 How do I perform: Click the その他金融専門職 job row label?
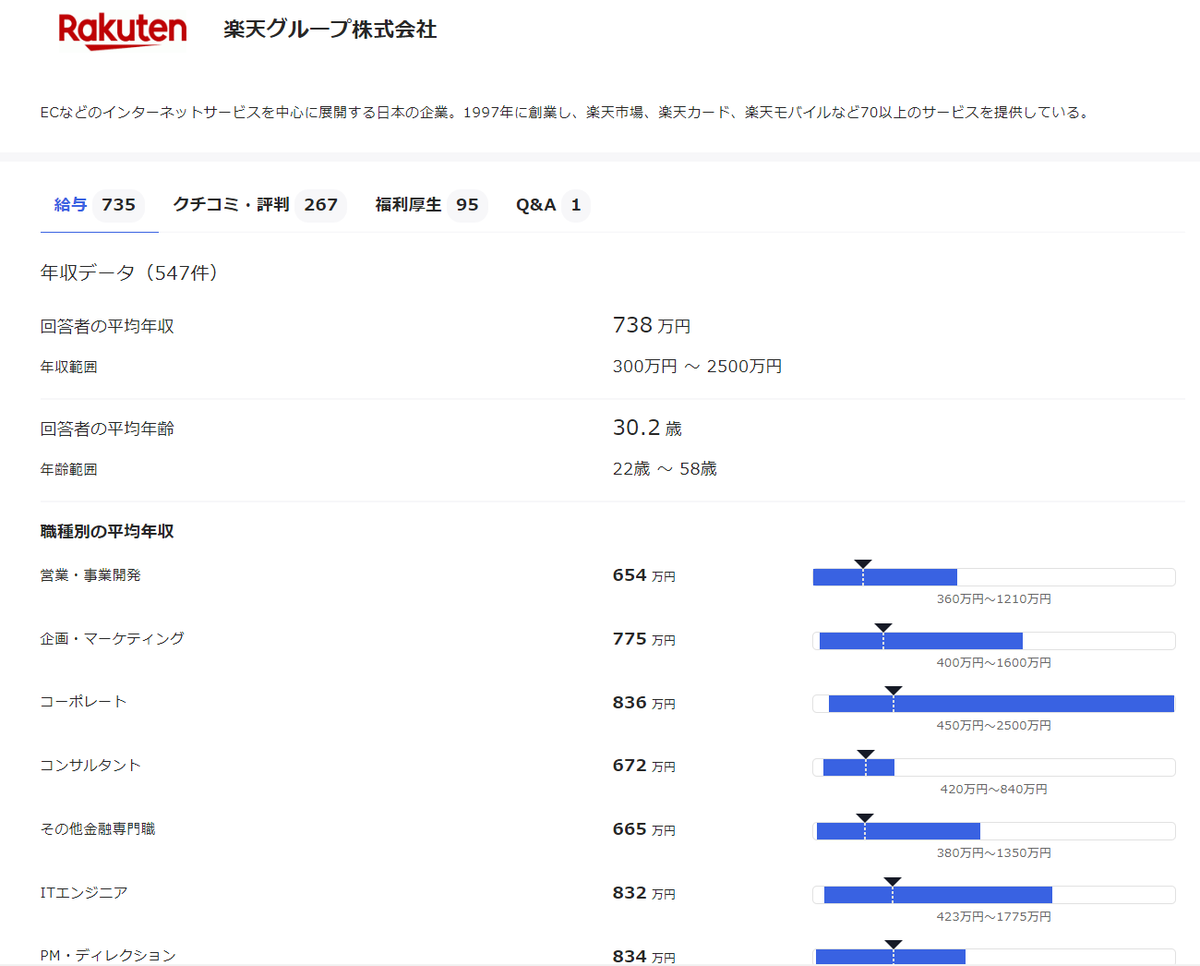tap(98, 828)
